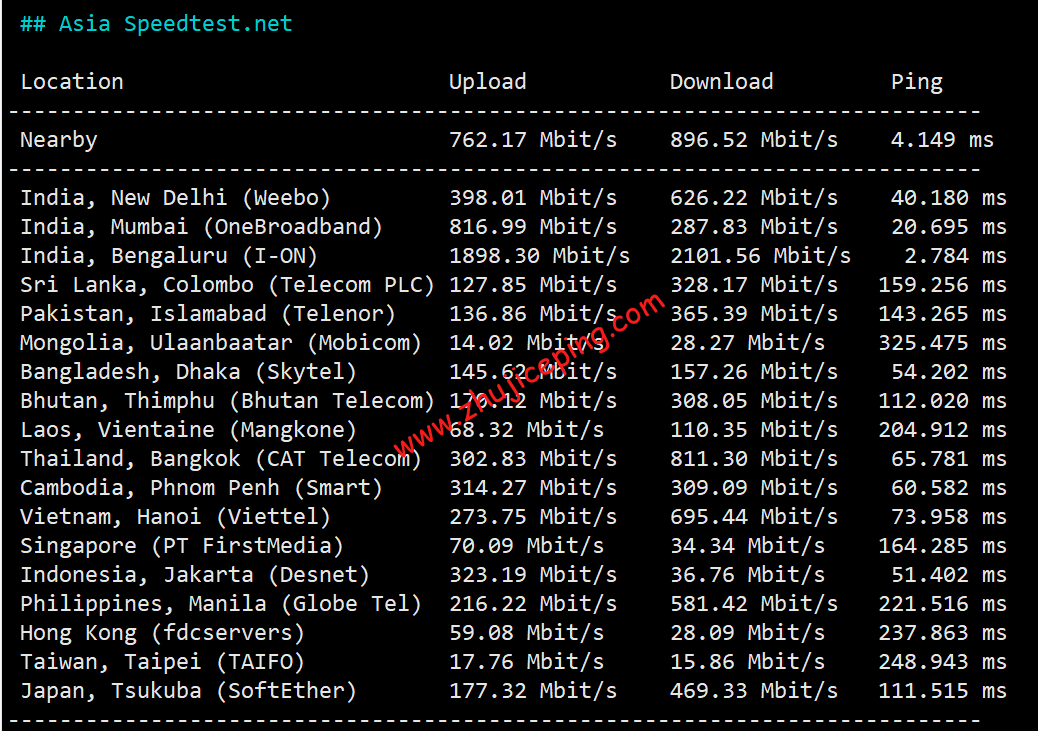Click Singapore upload '70.09 Mbit/s'

point(526,546)
